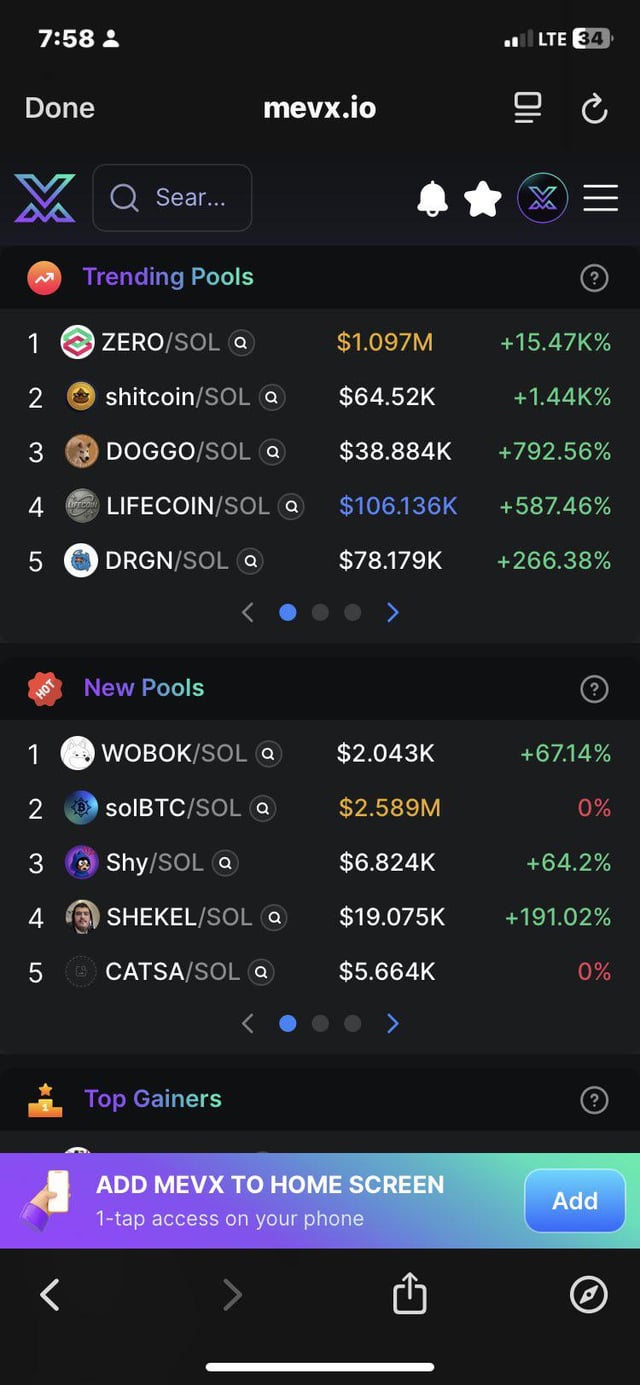
Task: Reload the page with refresh icon
Action: 594,108
